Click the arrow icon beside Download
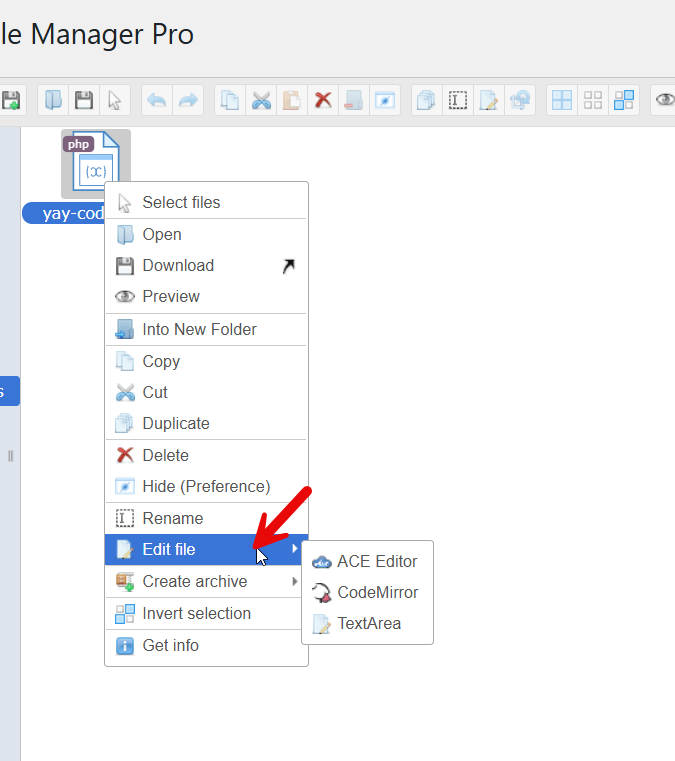The width and height of the screenshot is (675, 761). pos(289,266)
